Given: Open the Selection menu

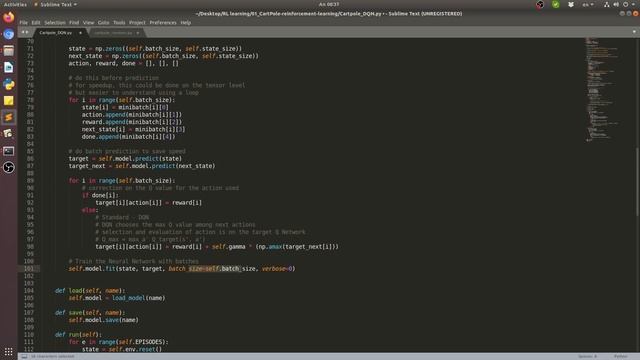Looking at the screenshot, I should (x=55, y=22).
